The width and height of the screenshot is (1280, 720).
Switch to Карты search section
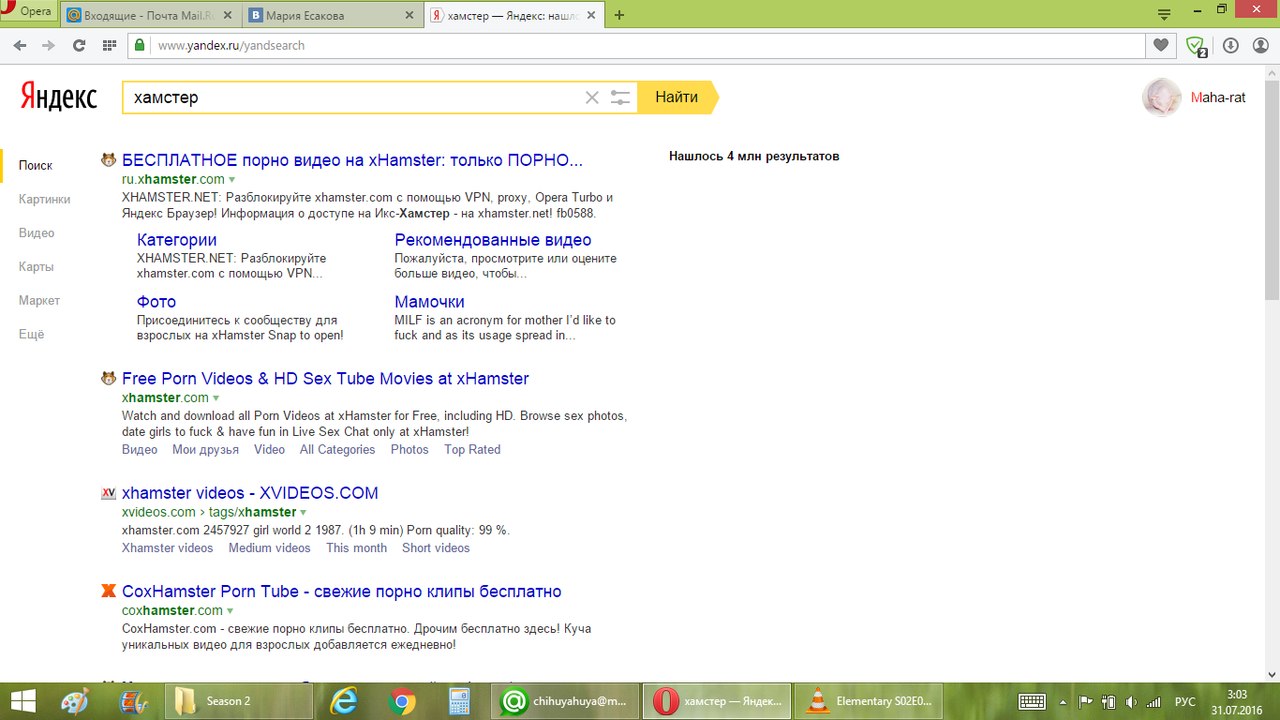(36, 267)
